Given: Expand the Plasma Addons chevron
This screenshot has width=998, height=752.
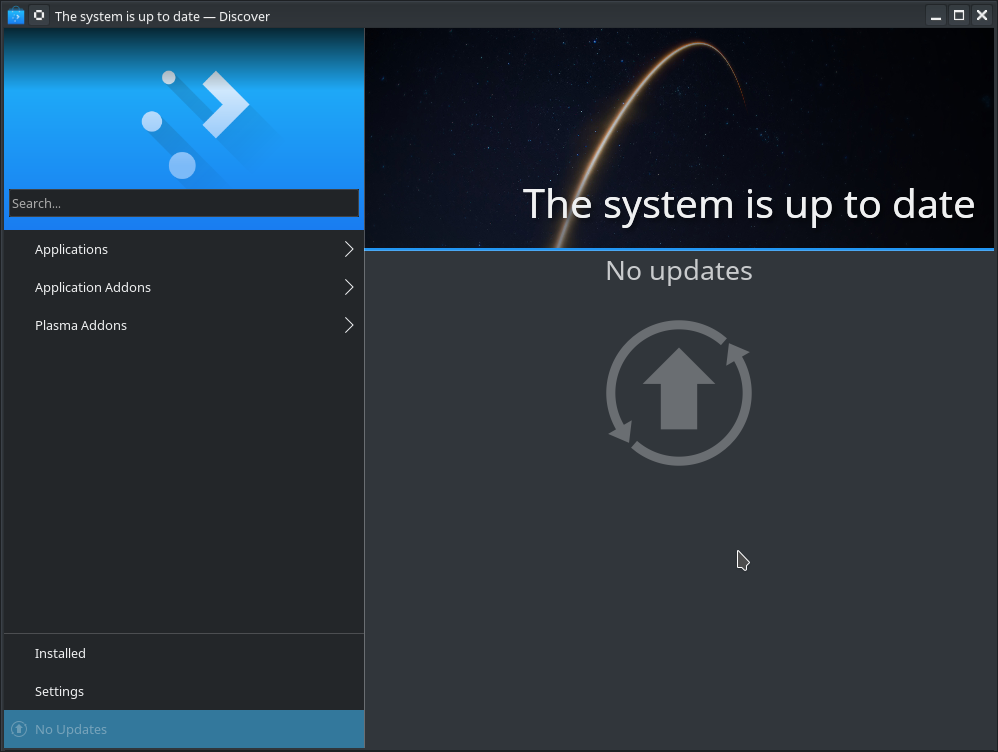Looking at the screenshot, I should tap(349, 325).
